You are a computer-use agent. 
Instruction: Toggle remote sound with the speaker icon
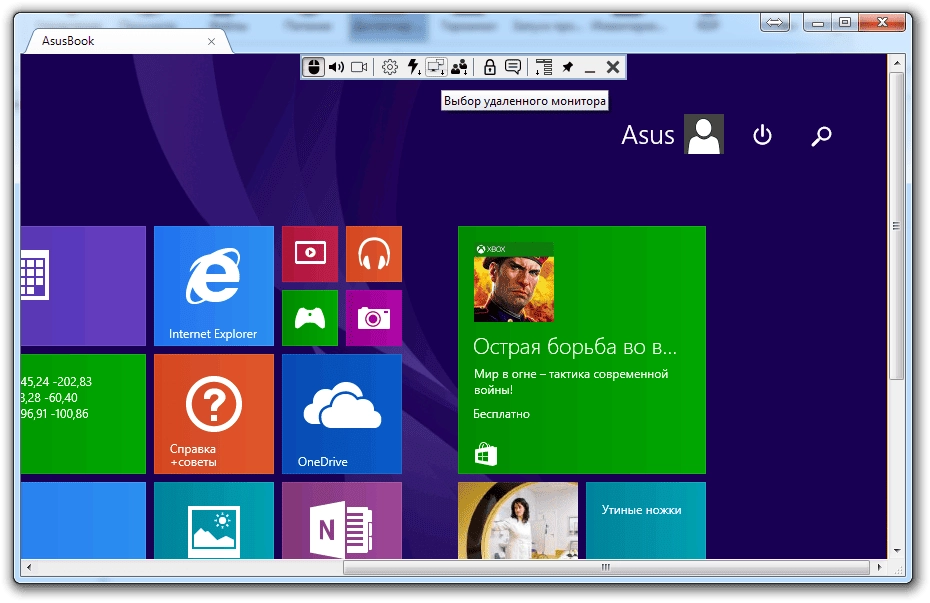pyautogui.click(x=336, y=67)
